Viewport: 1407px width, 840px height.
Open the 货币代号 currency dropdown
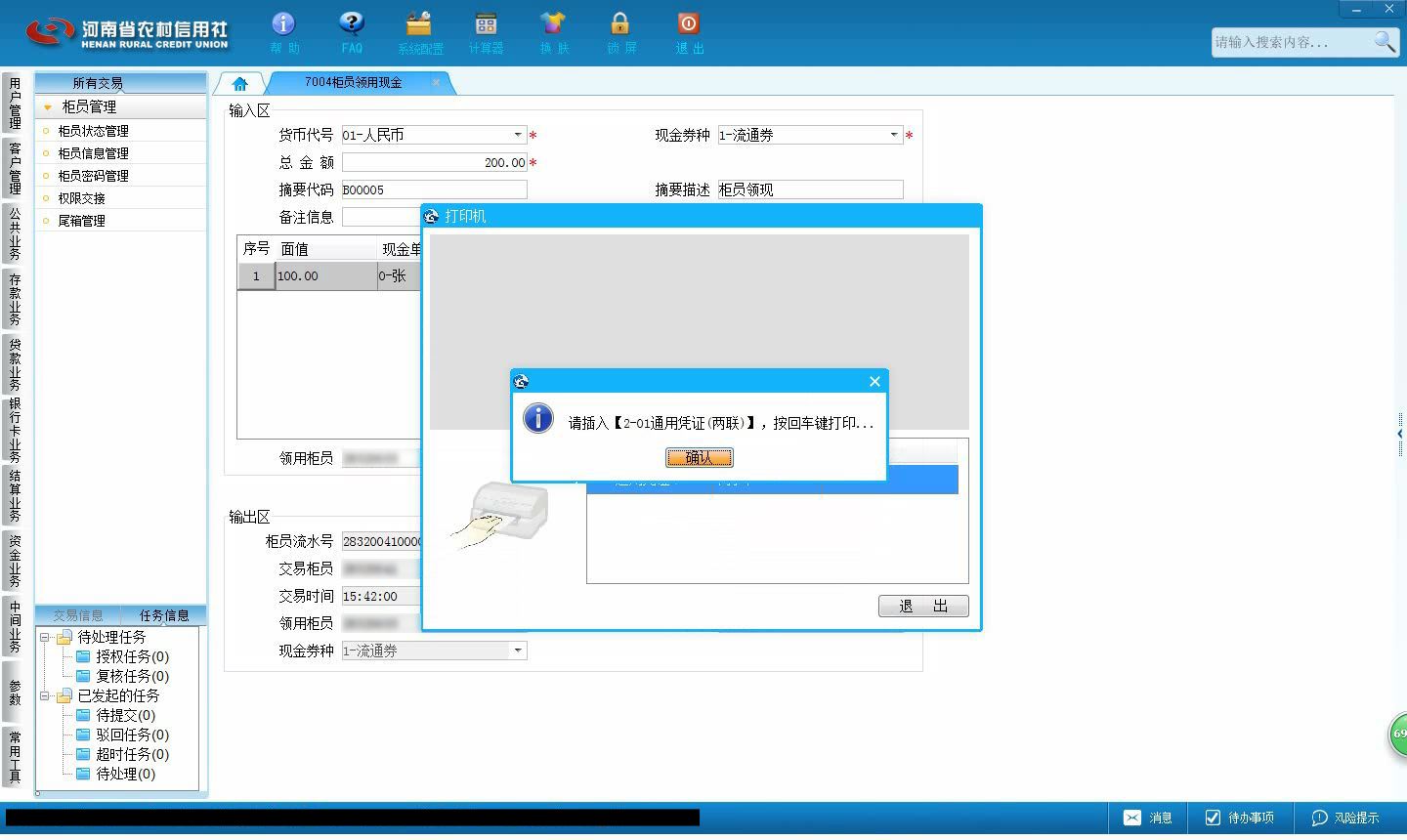click(x=518, y=135)
